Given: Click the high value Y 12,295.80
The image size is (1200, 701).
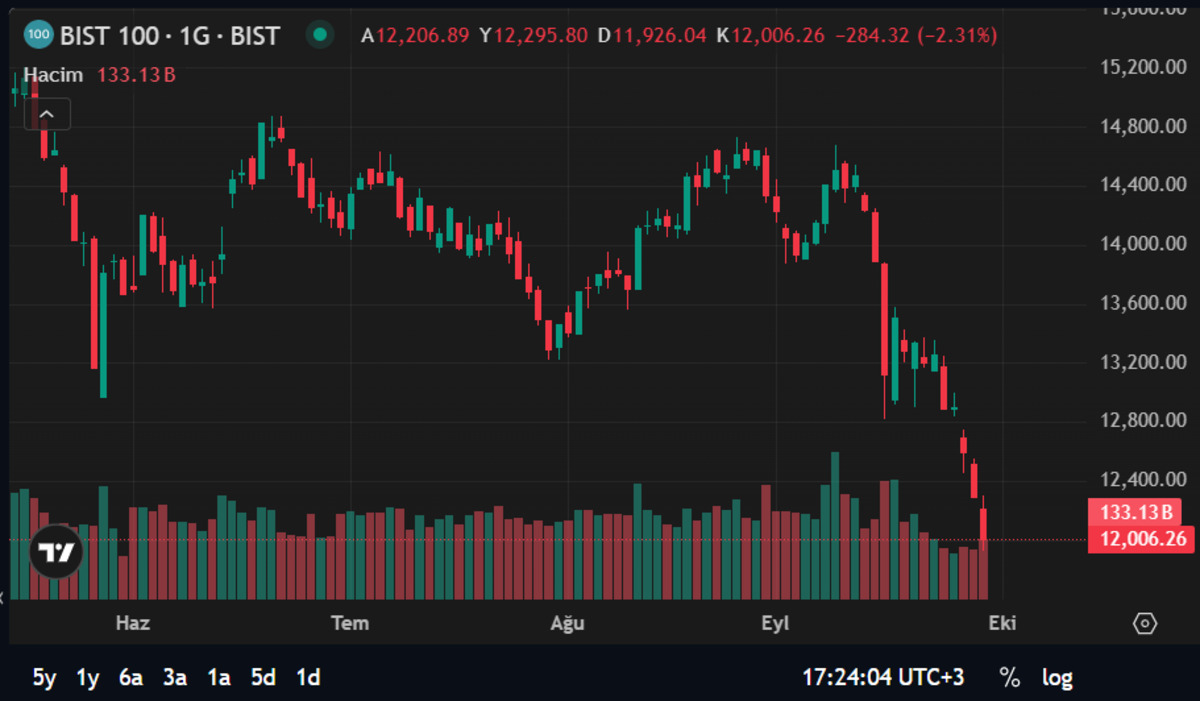Looking at the screenshot, I should click(x=534, y=36).
